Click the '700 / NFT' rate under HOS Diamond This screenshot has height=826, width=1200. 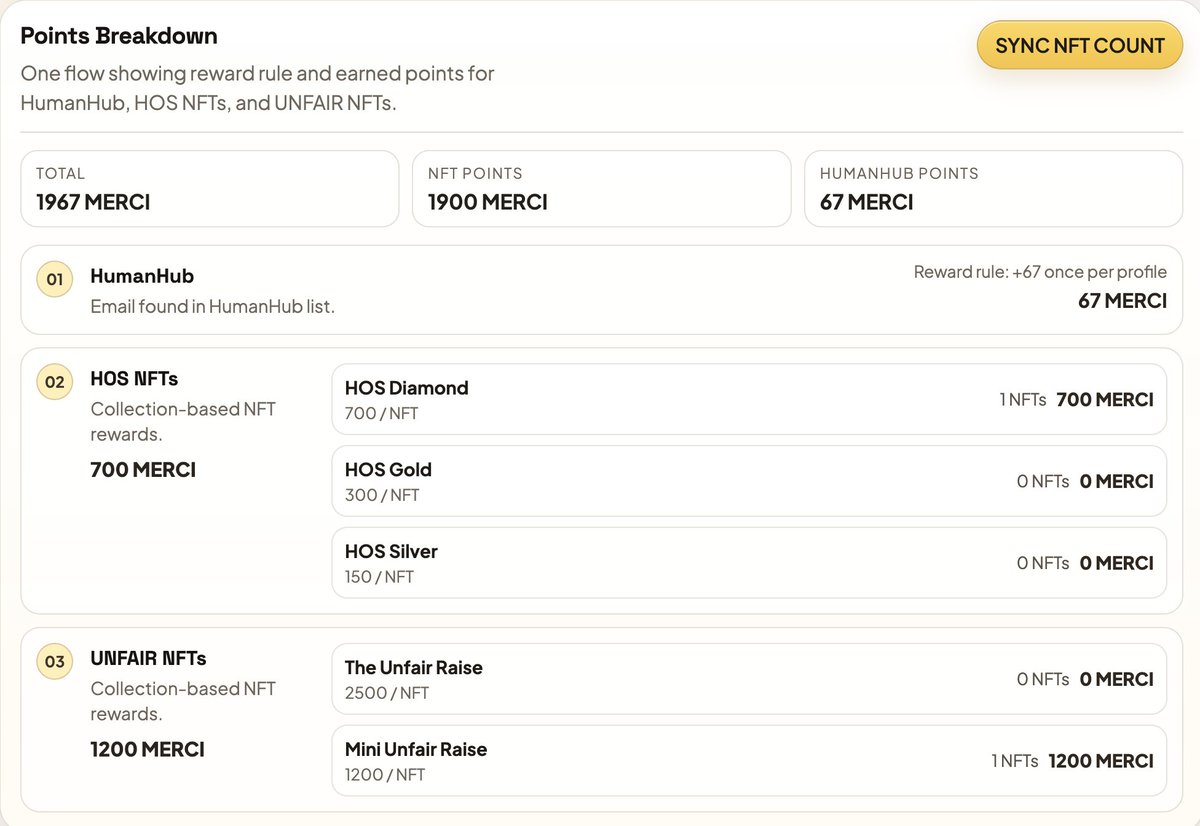click(x=380, y=413)
